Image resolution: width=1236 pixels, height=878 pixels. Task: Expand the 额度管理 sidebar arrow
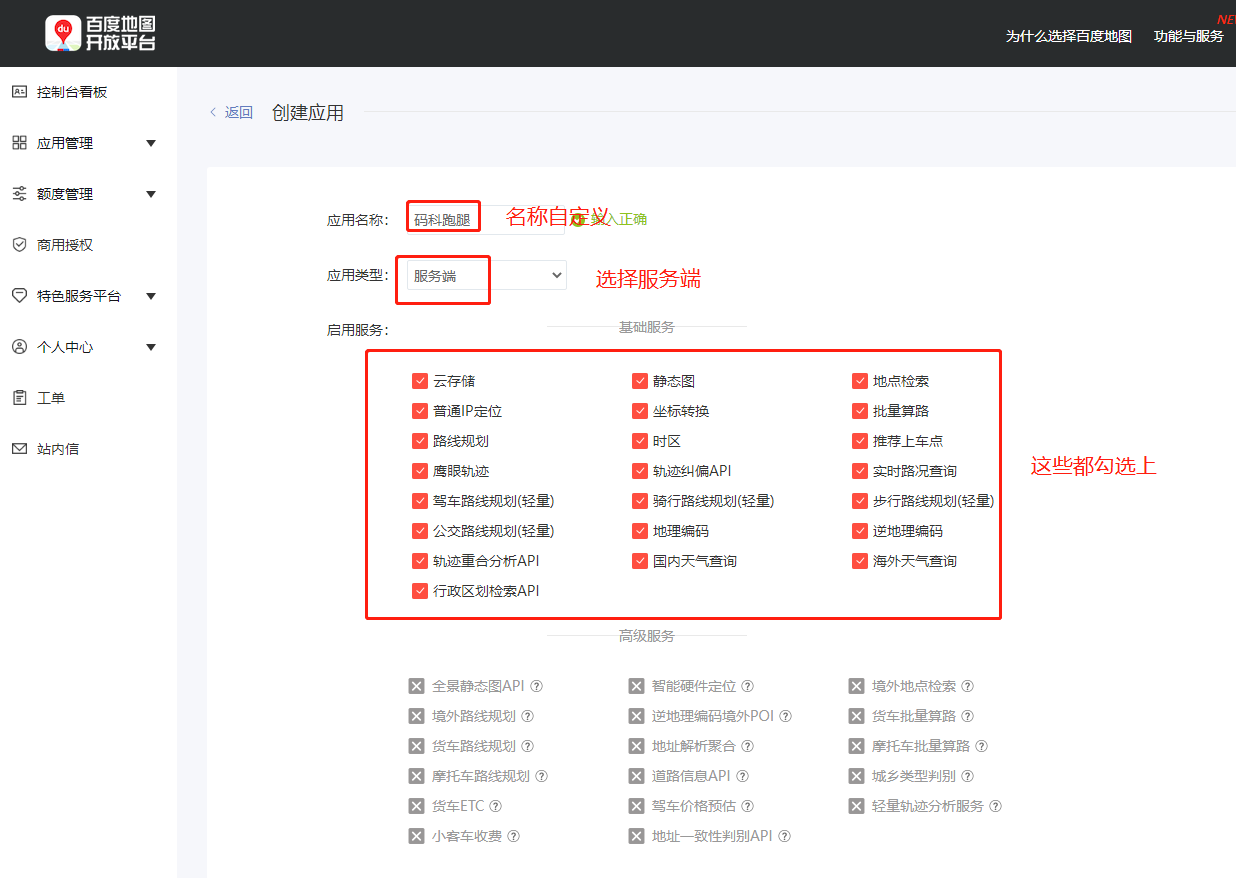point(151,194)
